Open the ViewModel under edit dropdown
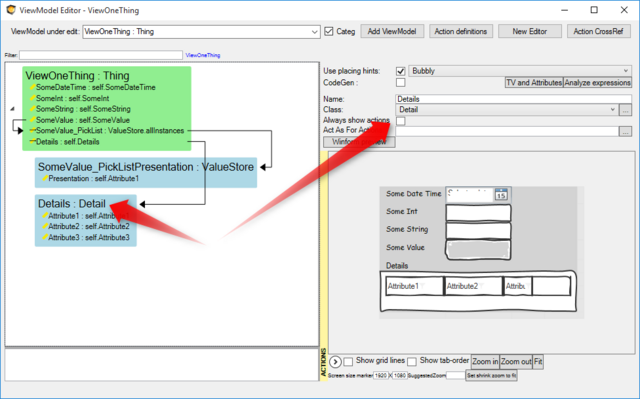This screenshot has width=640, height=399. pyautogui.click(x=201, y=31)
